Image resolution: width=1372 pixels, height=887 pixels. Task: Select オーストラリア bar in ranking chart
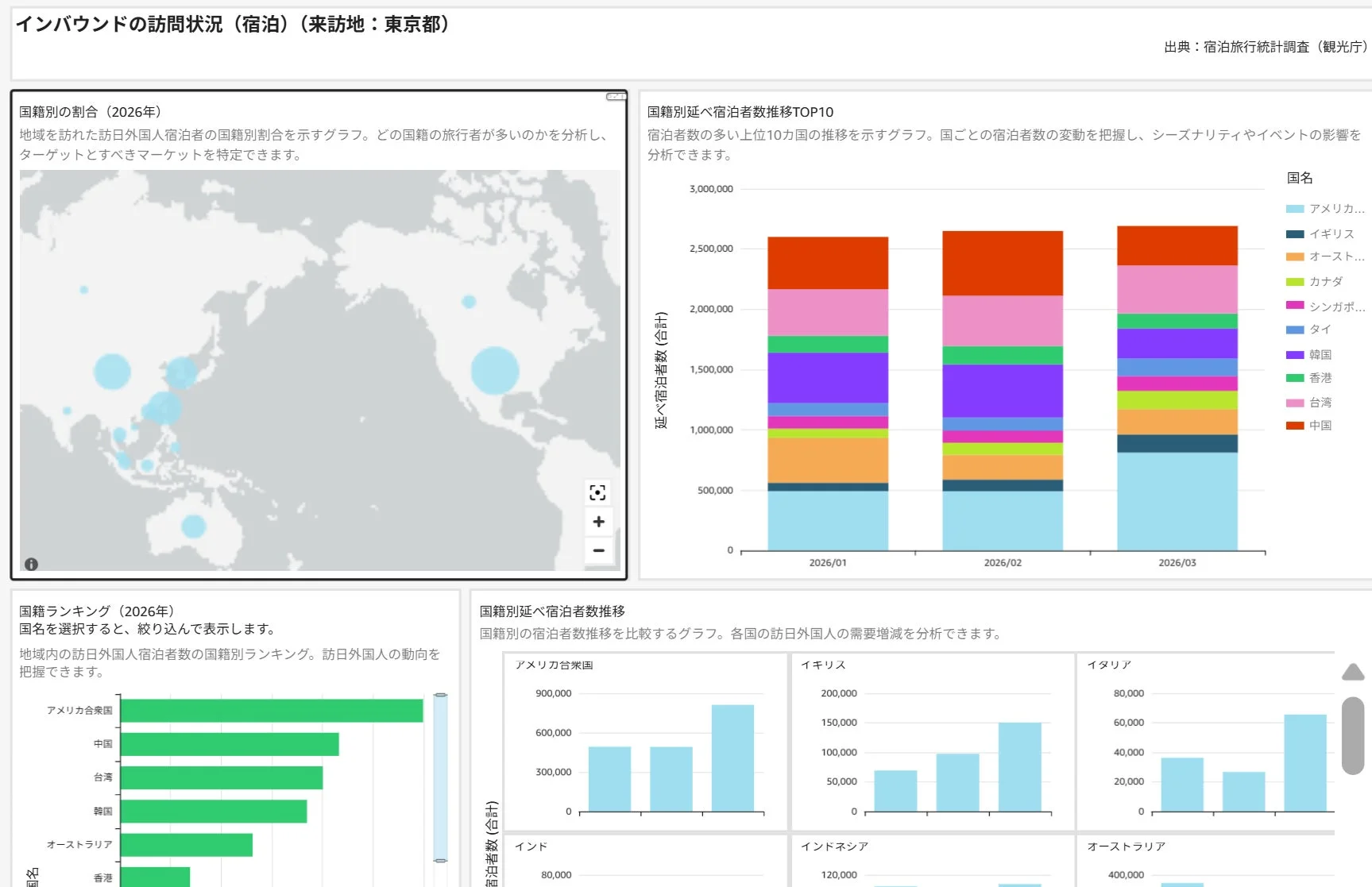187,845
